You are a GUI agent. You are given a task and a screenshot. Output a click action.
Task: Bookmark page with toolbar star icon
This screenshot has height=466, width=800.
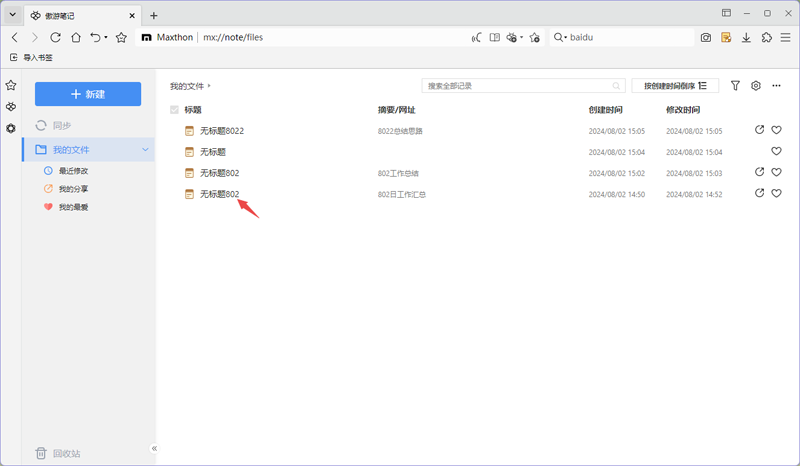pyautogui.click(x=121, y=37)
